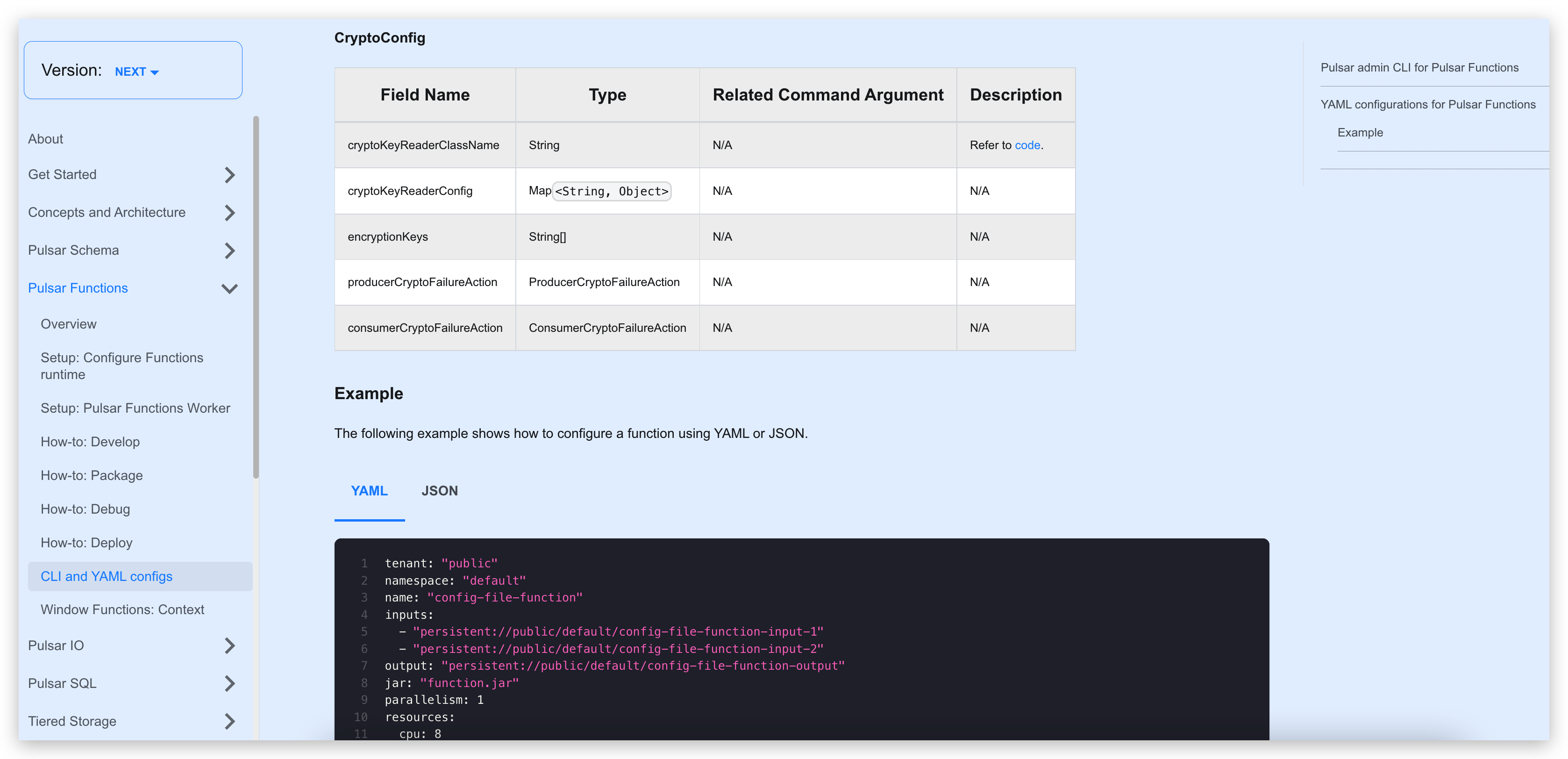Click the producerCryptoFailureAction field cell
1568x759 pixels.
point(425,282)
